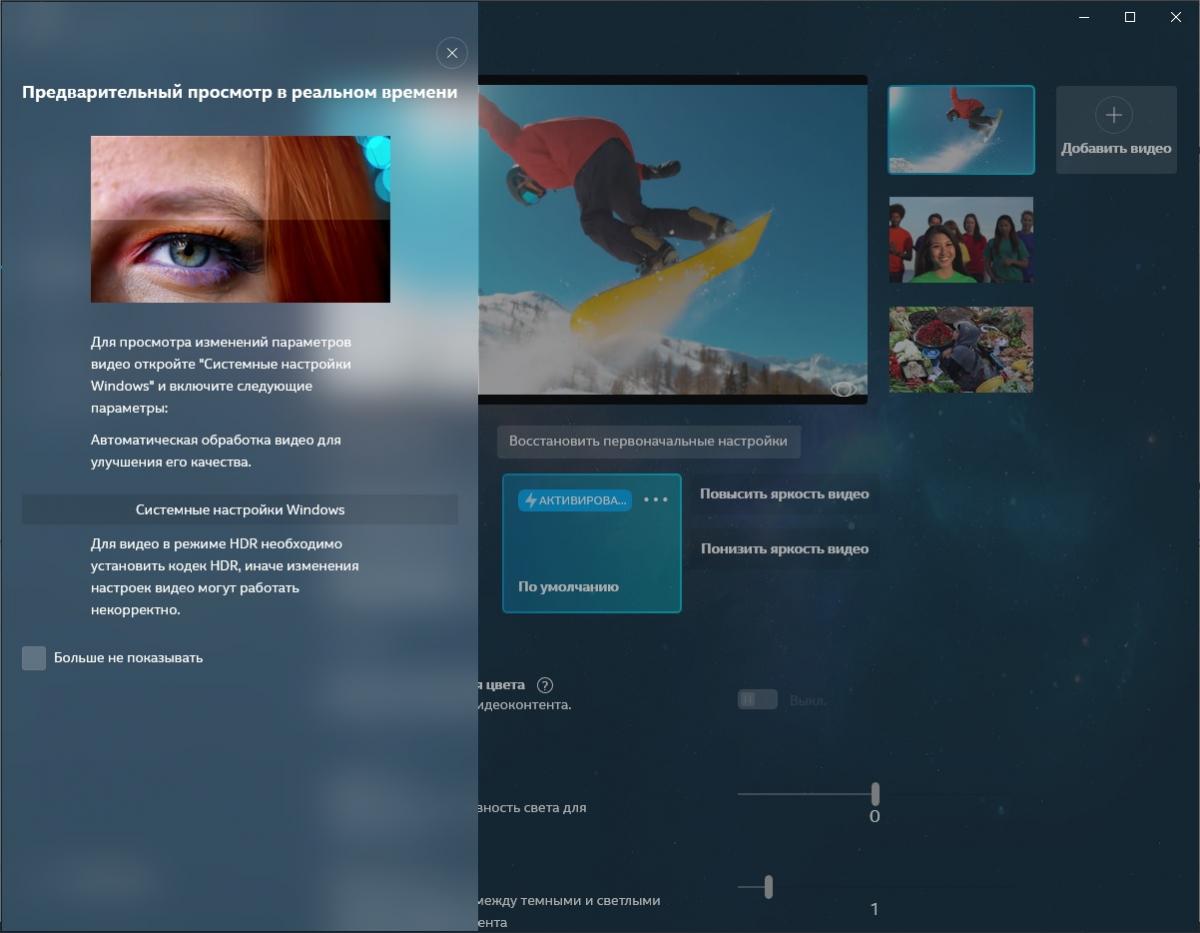Close the real-time preview panel

pos(452,53)
